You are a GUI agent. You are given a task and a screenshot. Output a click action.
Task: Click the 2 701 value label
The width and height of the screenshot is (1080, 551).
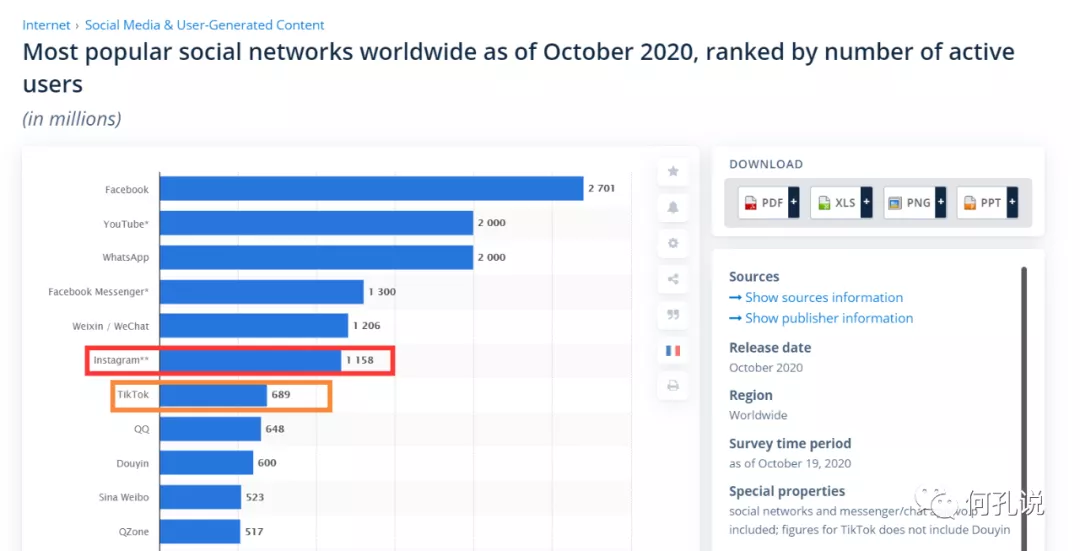click(601, 188)
